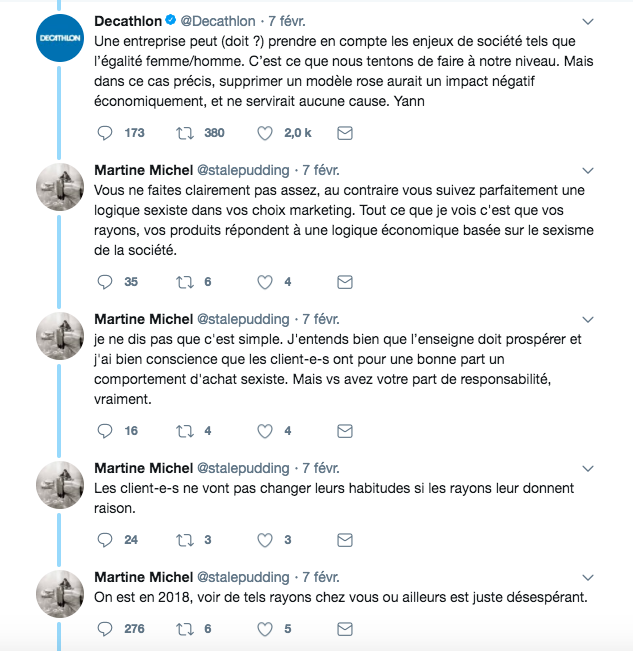Screen dimensions: 633x651
Task: Share 'je ne dis pas' tweet by message
Action: pos(345,431)
